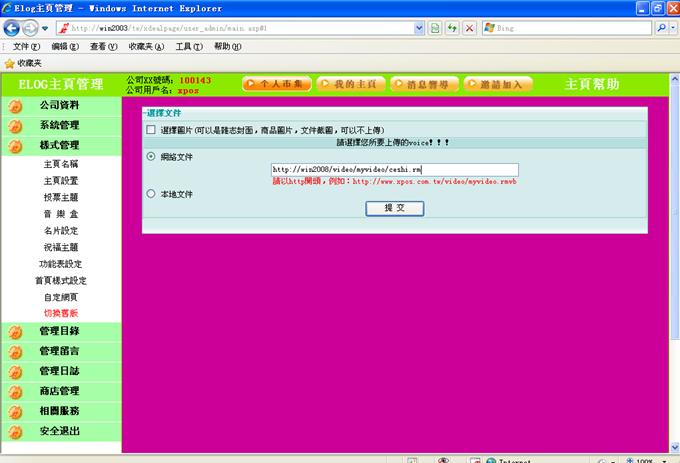Click the orange icon beside 公司資料

(x=15, y=106)
